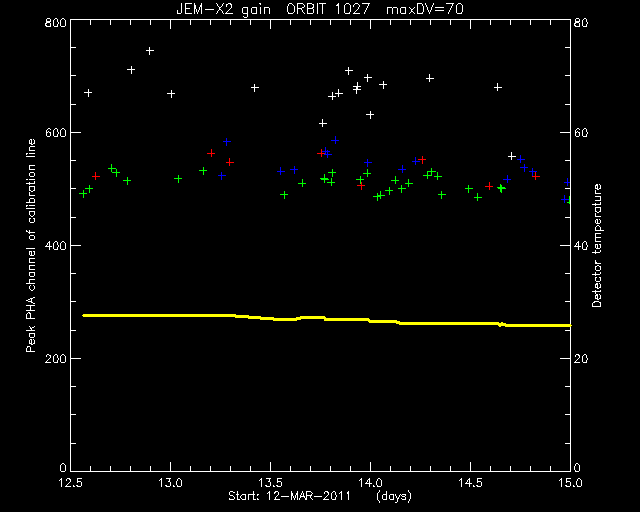Click the left y-axis label 'Peak PHA channel of calibration line'
Image resolution: width=640 pixels, height=512 pixels.
pyautogui.click(x=31, y=245)
